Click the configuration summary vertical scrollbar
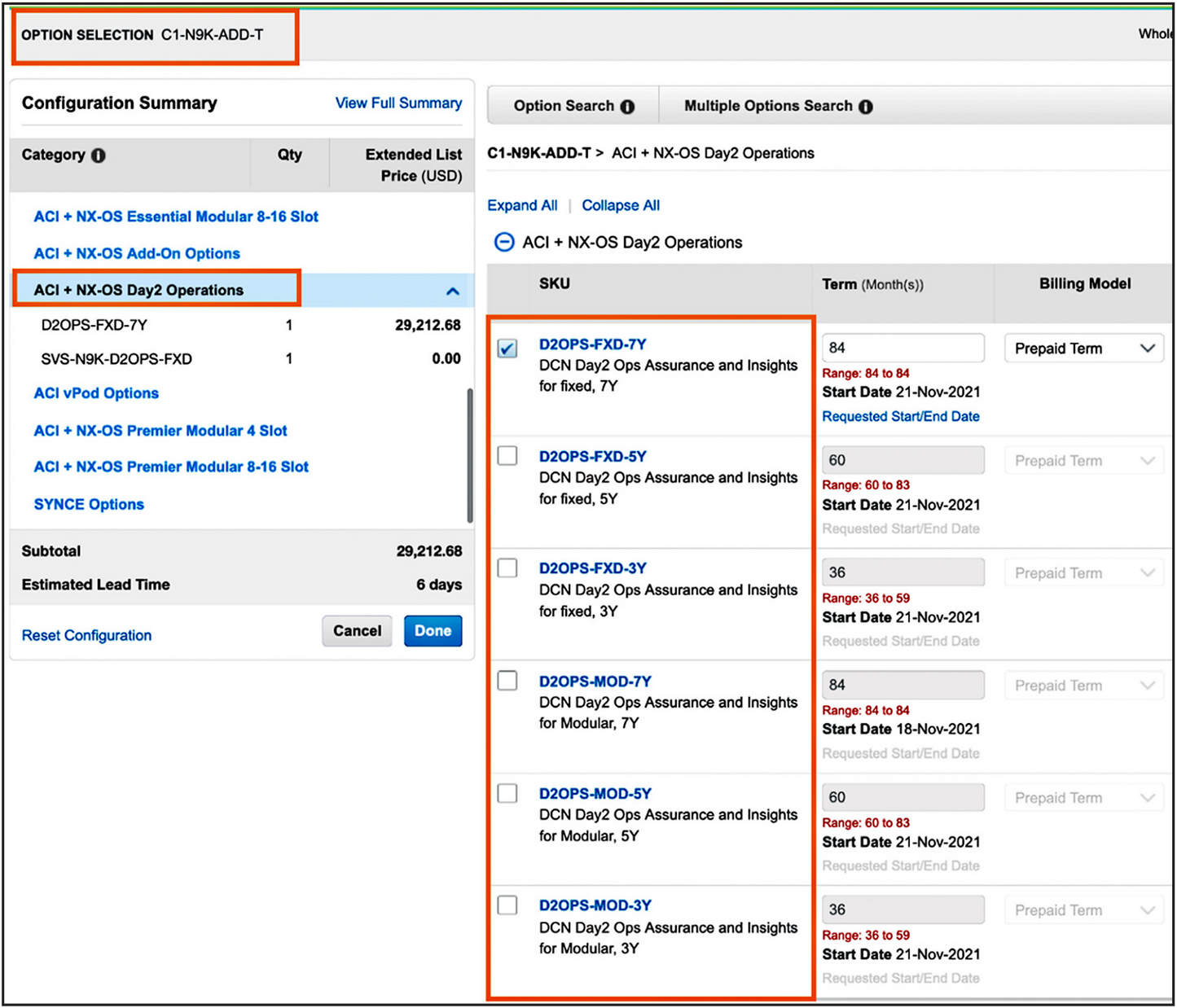This screenshot has width=1177, height=1008. pos(469,456)
